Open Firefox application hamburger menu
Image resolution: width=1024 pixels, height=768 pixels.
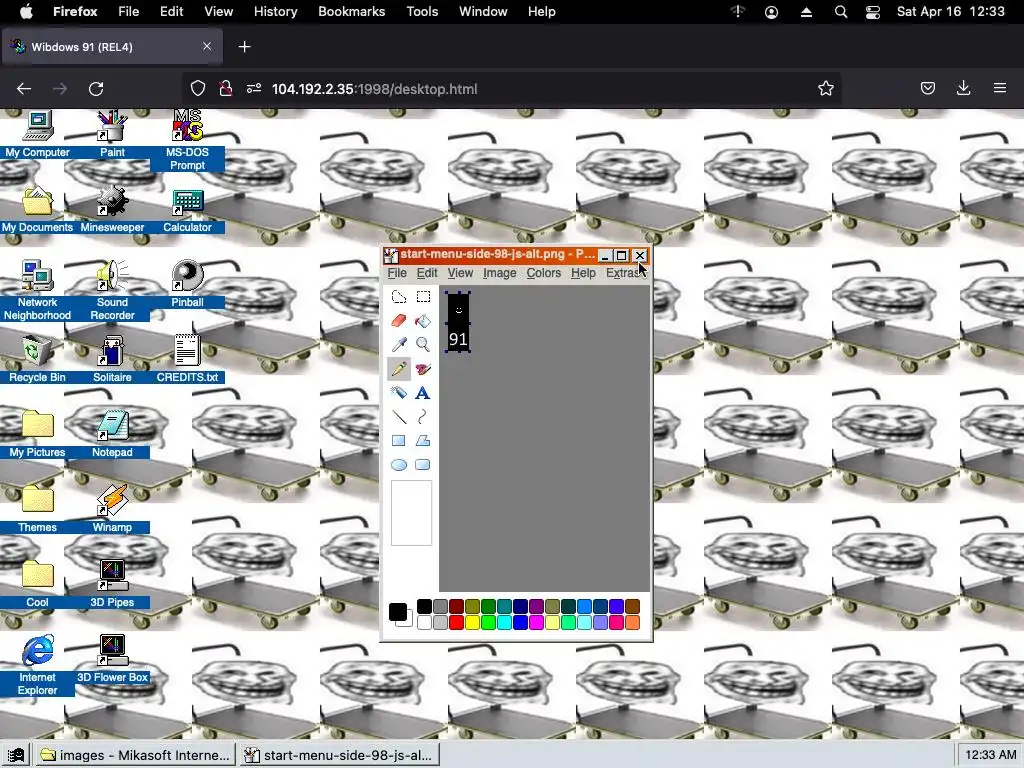point(1000,89)
